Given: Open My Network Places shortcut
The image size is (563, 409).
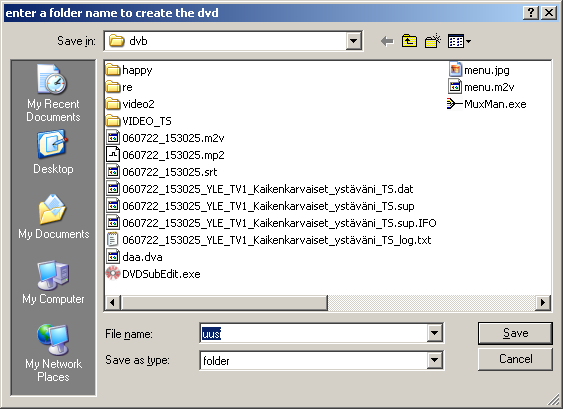Looking at the screenshot, I should coord(53,353).
